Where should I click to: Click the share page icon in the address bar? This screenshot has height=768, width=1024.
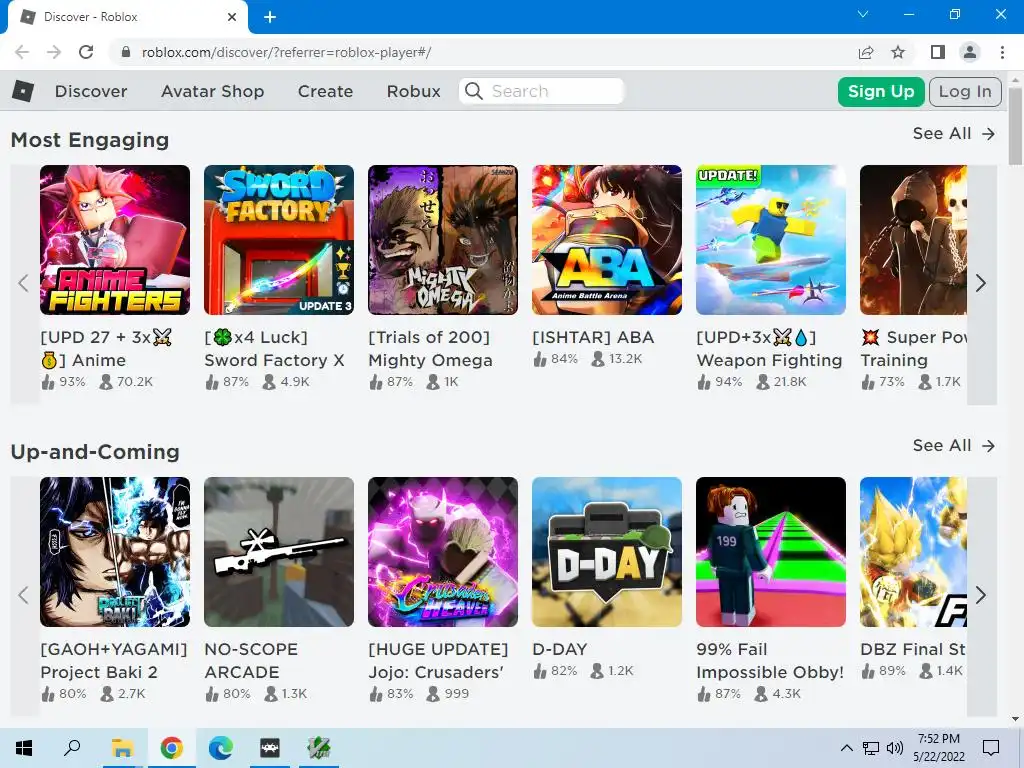click(x=866, y=52)
